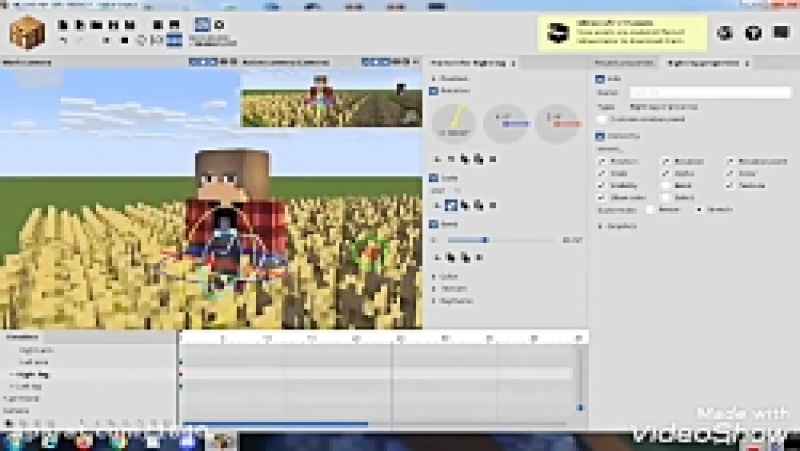Select the Camera row in timeline list
Viewport: 800px width, 451px height.
89,411
